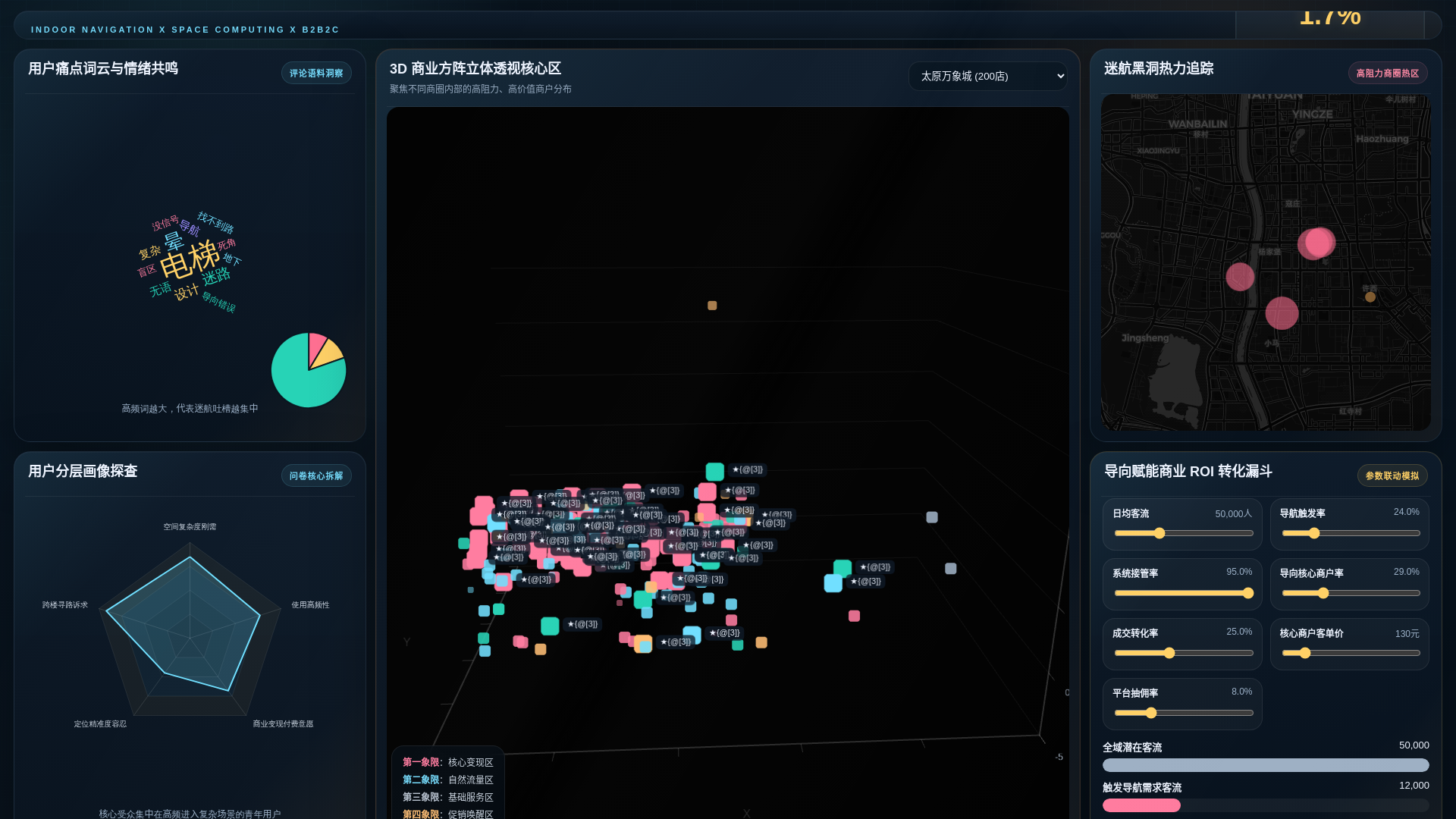Click the 系统接管率 slider handle
The height and width of the screenshot is (819, 1456).
coord(1248,593)
